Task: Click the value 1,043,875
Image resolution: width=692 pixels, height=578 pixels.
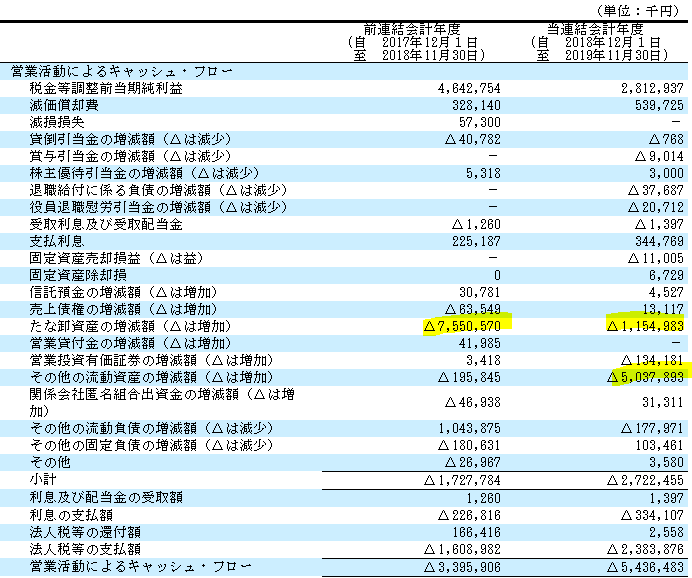Action: [469, 428]
